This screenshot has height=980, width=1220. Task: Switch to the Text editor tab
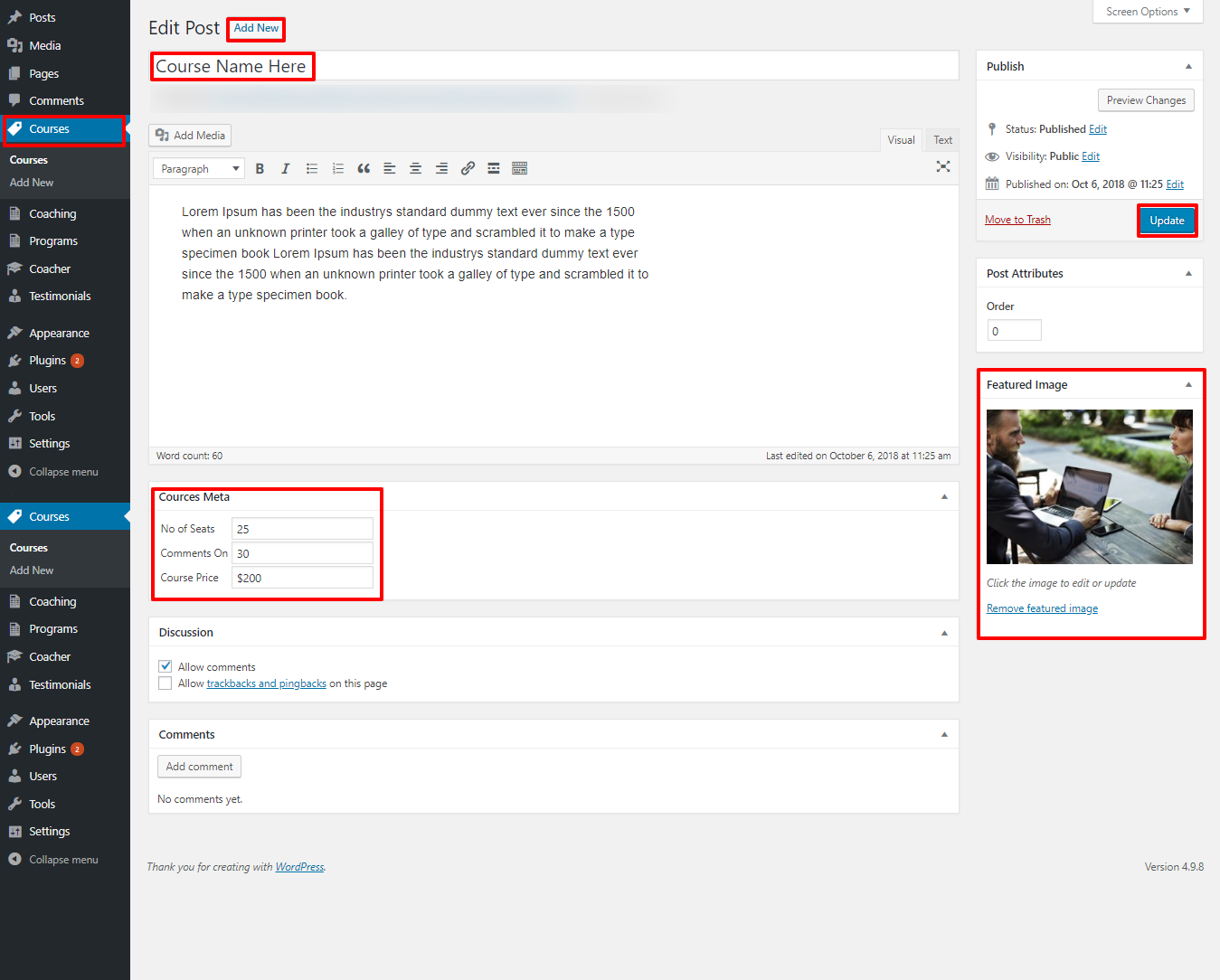click(x=942, y=140)
